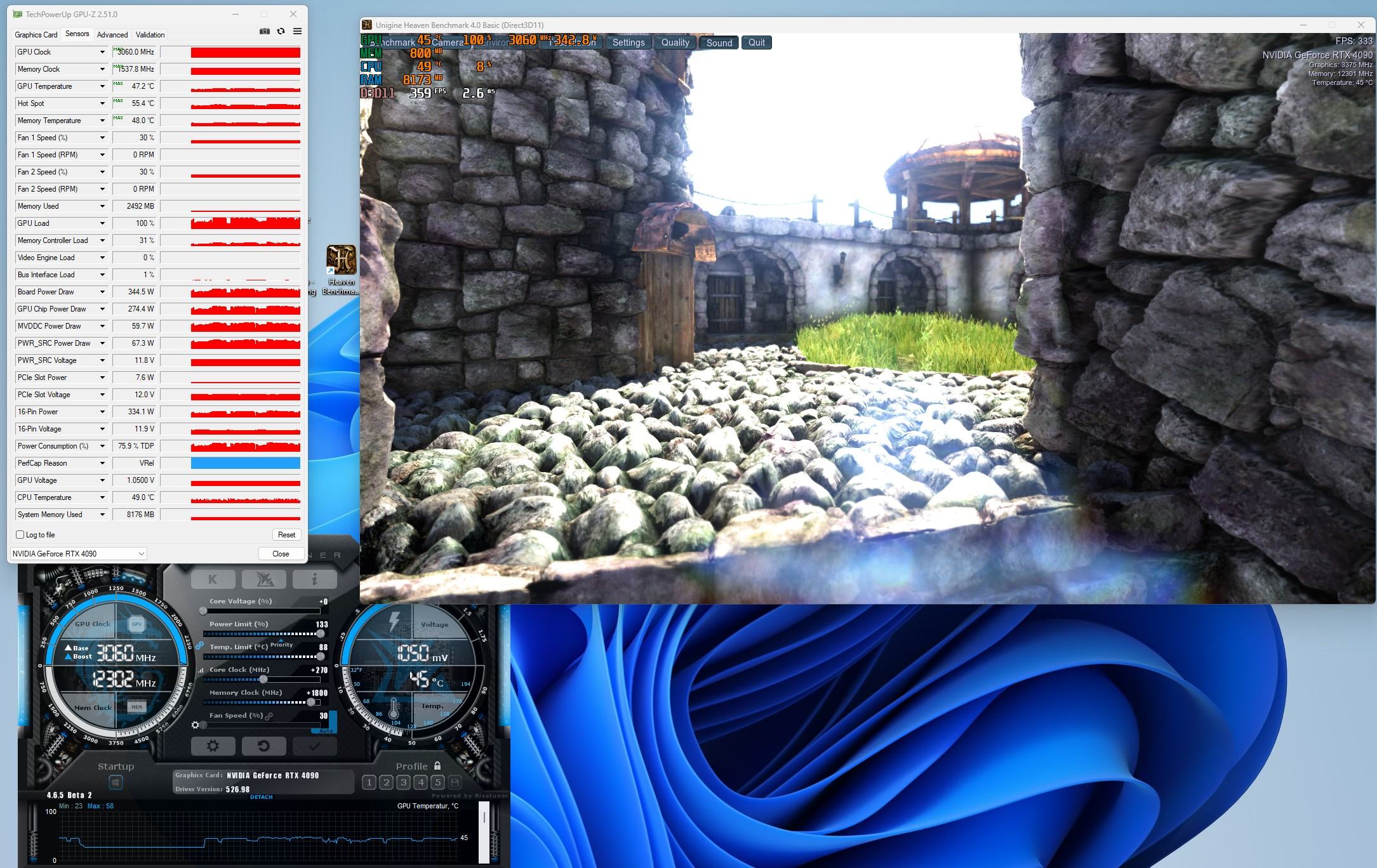
Task: Open Kombustor via the K button in Afterburner
Action: click(213, 579)
